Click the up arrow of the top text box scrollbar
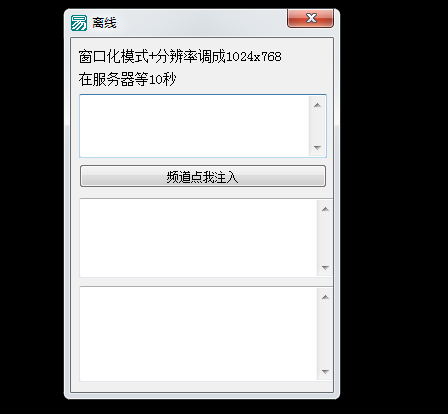The height and width of the screenshot is (414, 448). [317, 105]
